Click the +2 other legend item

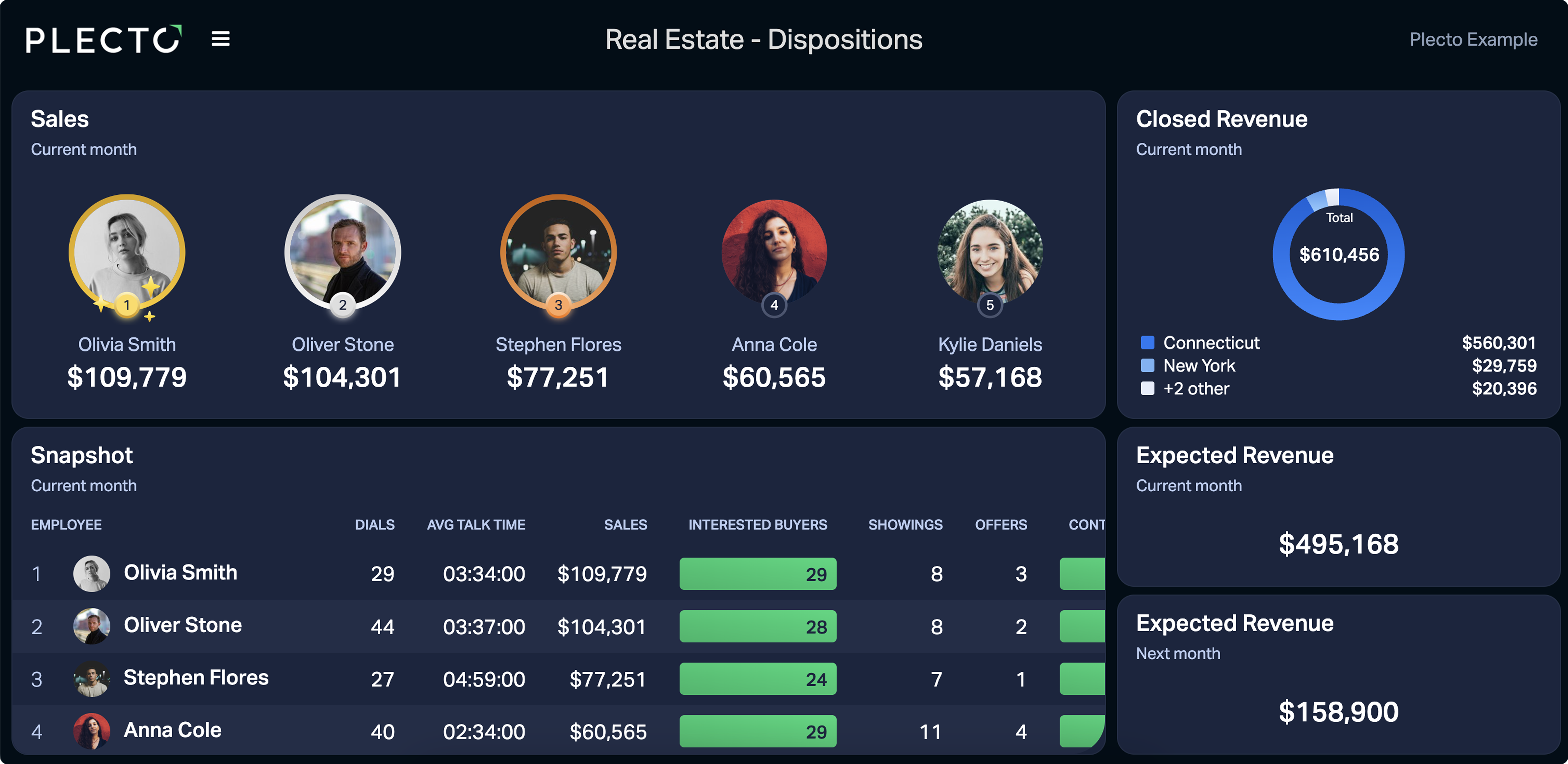click(1185, 389)
